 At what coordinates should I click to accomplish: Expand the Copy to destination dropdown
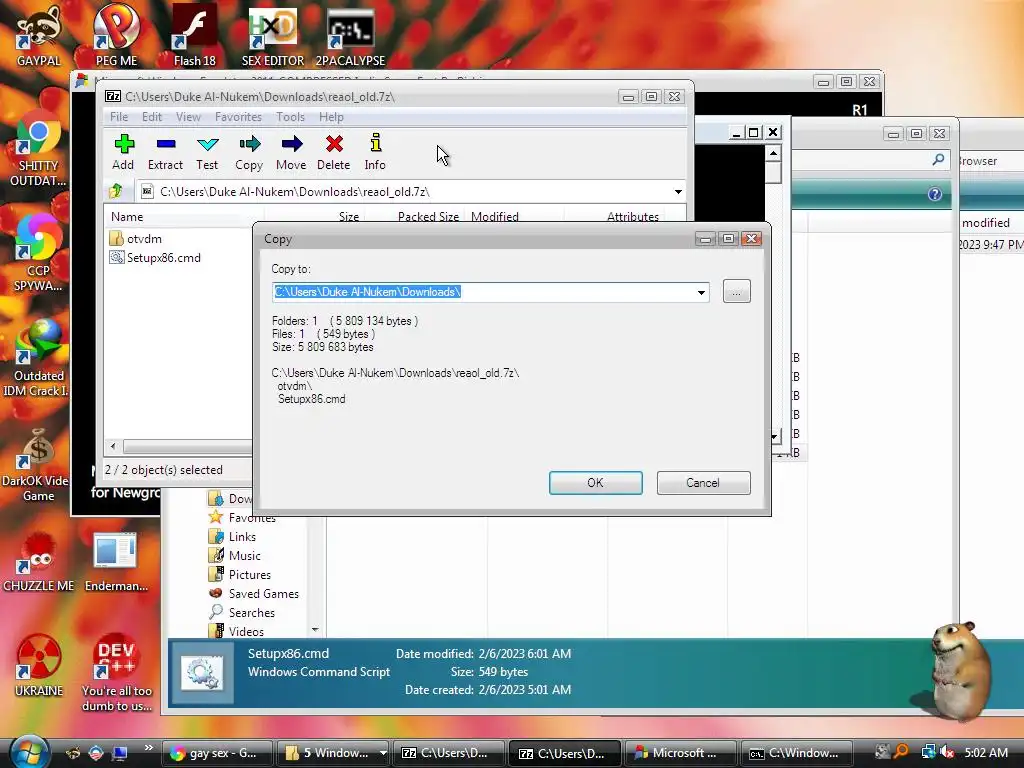[x=701, y=293]
